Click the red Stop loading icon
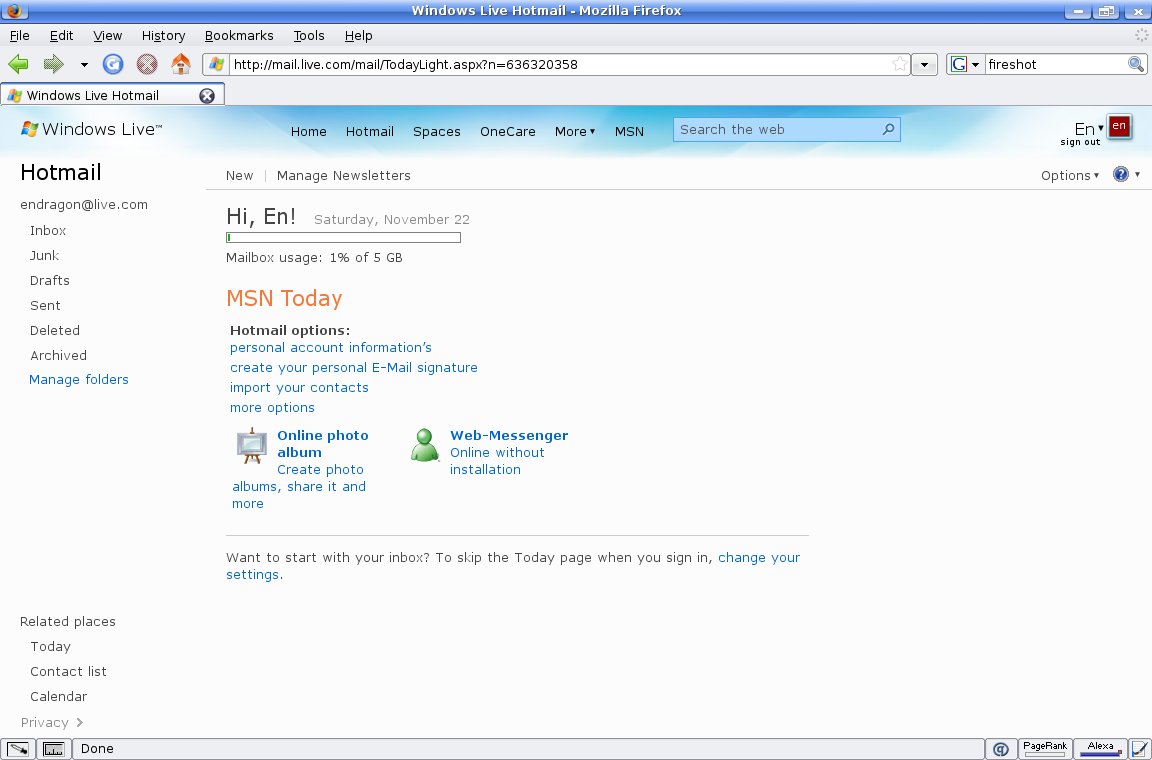Image resolution: width=1152 pixels, height=760 pixels. (147, 64)
